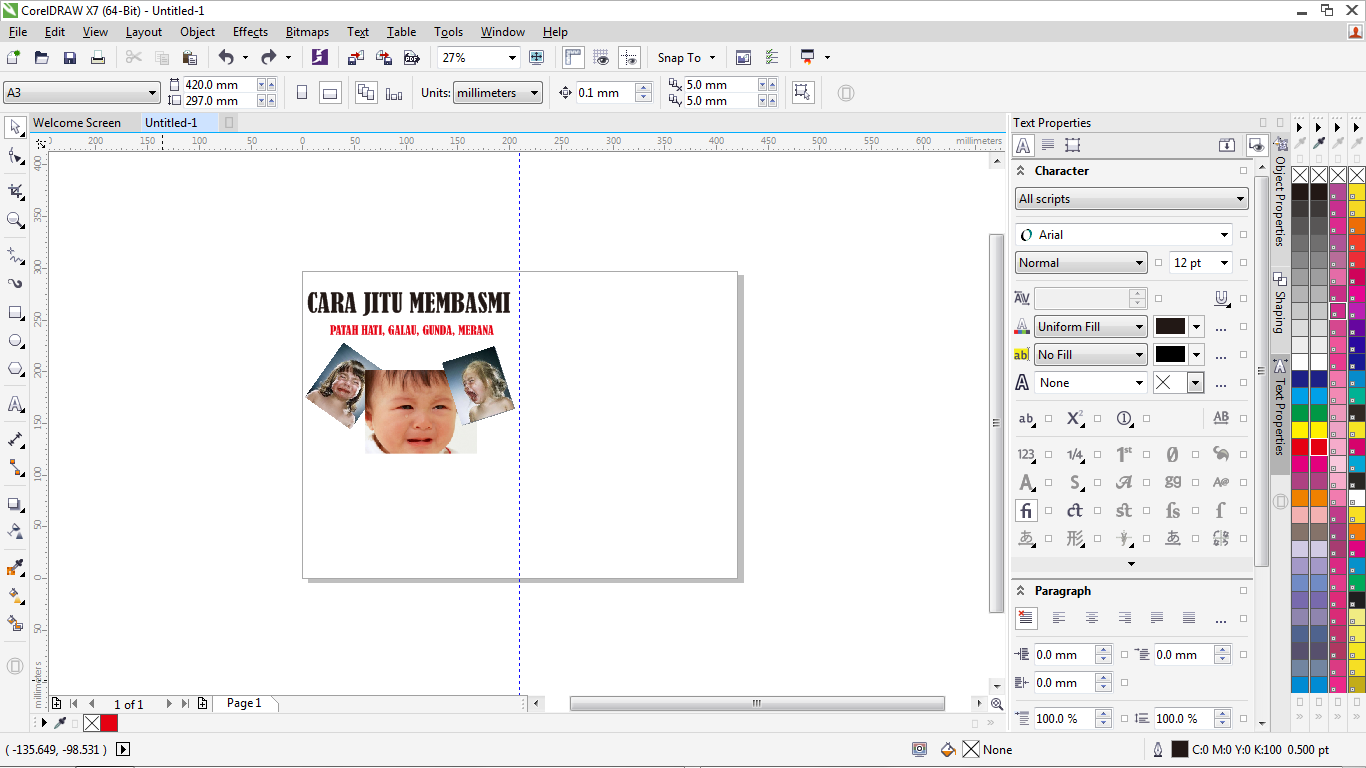Select the Ellipse tool
This screenshot has width=1366, height=768.
(x=15, y=341)
